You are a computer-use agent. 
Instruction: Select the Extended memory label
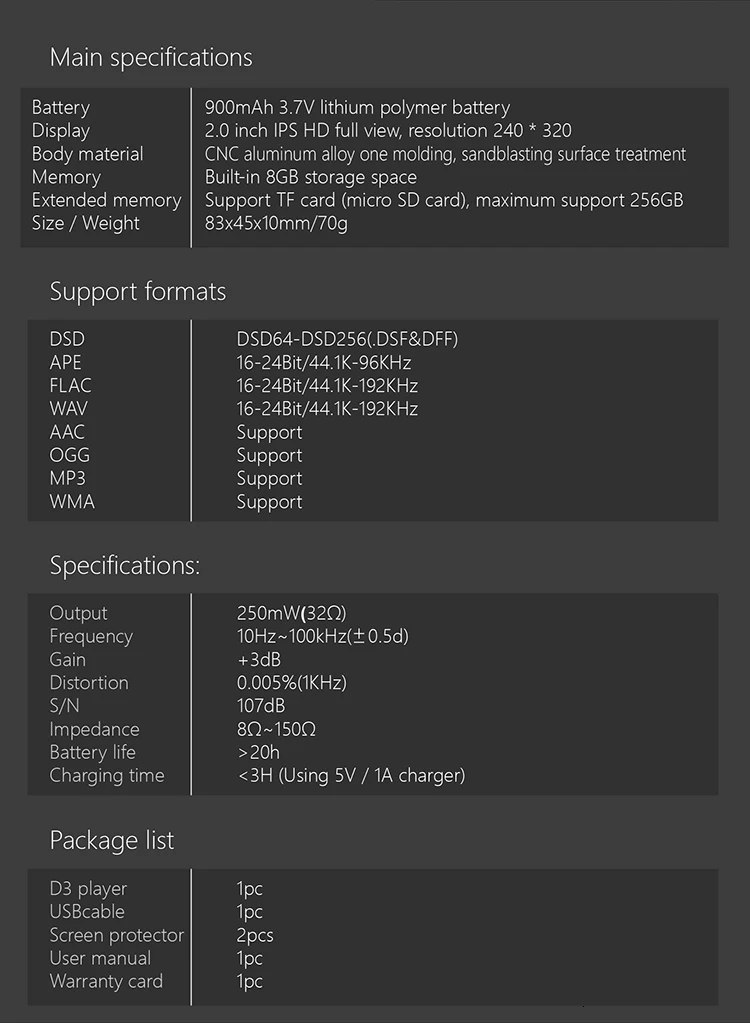106,200
